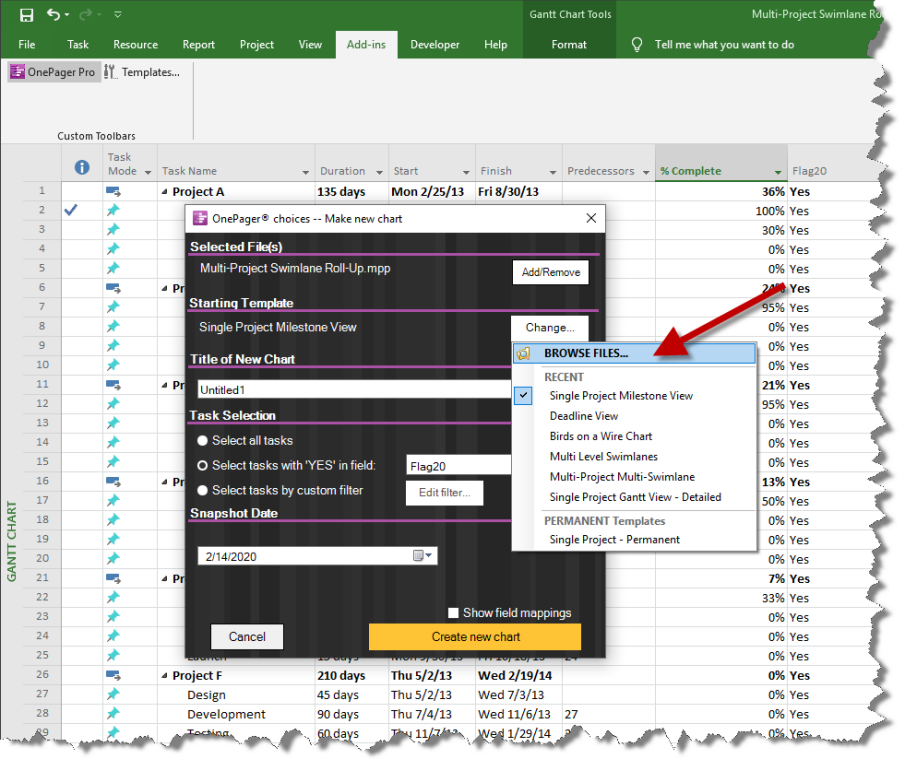Viewport: 900px width, 759px height.
Task: Click the pinned task mode icon in row 2
Action: coord(113,210)
